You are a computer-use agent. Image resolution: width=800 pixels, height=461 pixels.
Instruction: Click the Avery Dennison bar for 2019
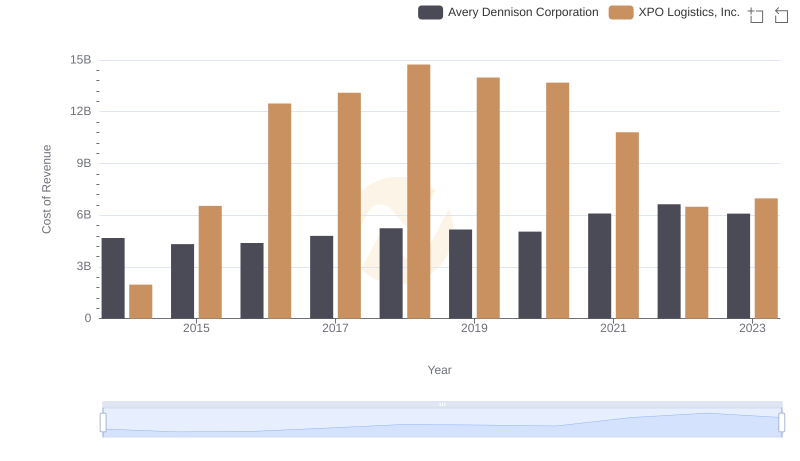460,274
